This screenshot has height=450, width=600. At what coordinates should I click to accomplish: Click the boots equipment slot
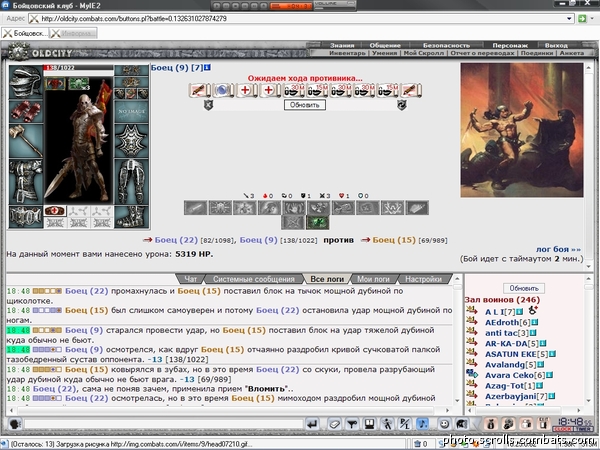tap(131, 217)
